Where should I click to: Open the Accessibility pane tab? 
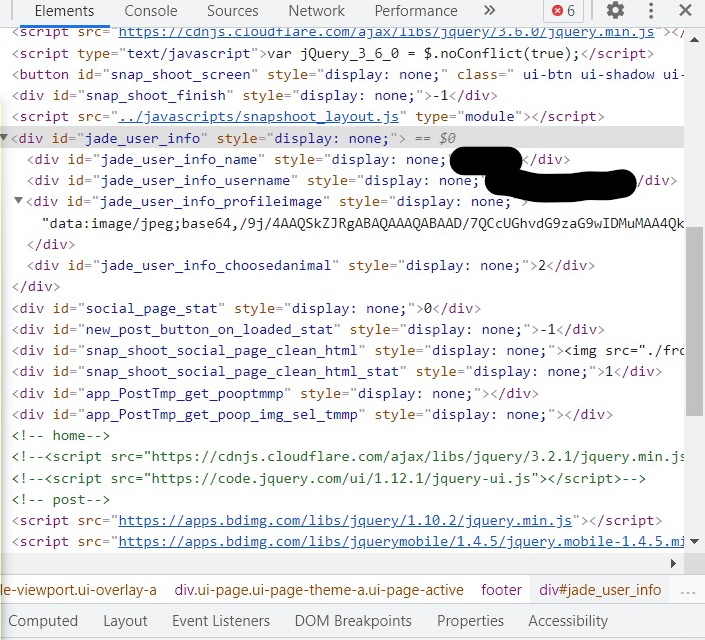coord(568,621)
